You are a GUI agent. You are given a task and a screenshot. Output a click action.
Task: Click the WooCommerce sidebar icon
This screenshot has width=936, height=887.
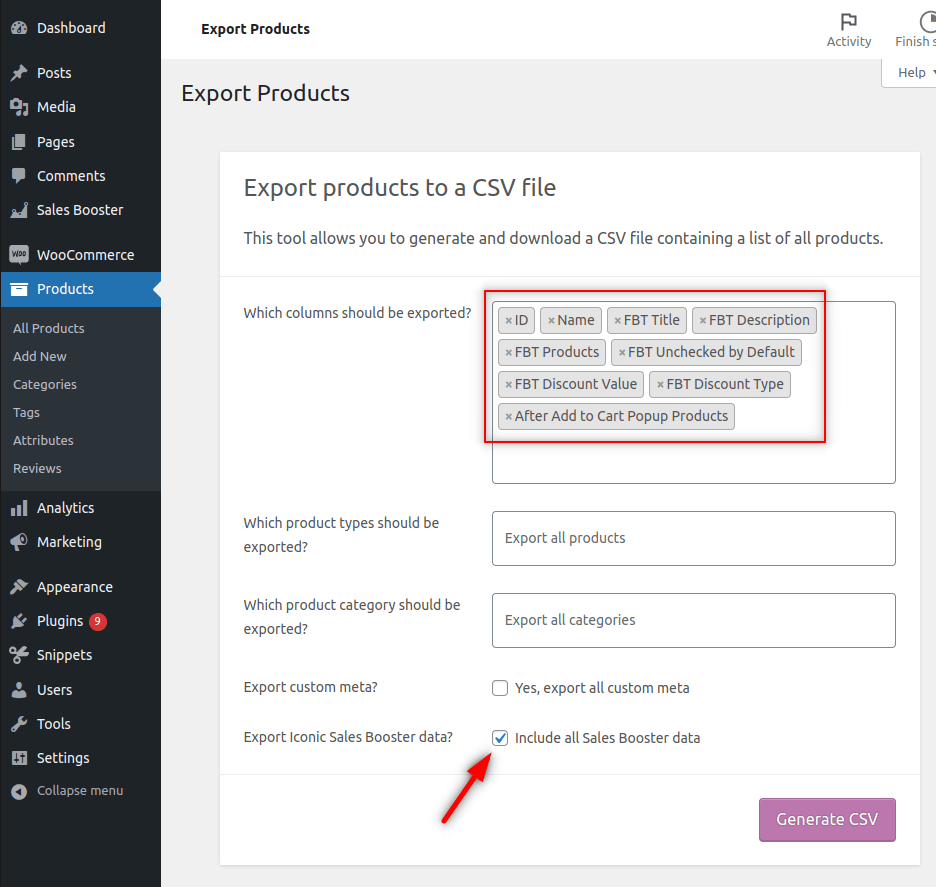[x=22, y=254]
